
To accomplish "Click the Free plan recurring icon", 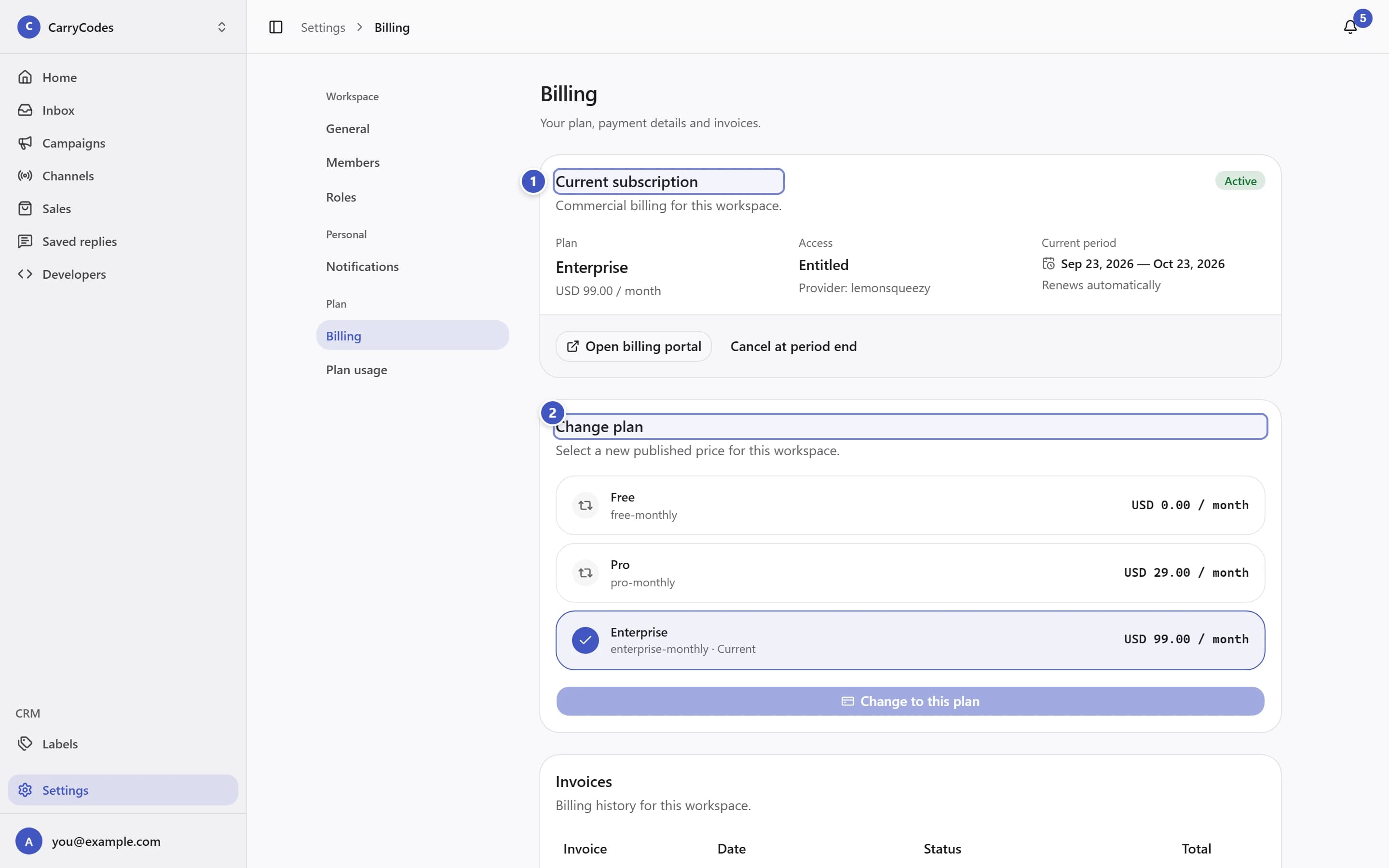I will point(586,505).
